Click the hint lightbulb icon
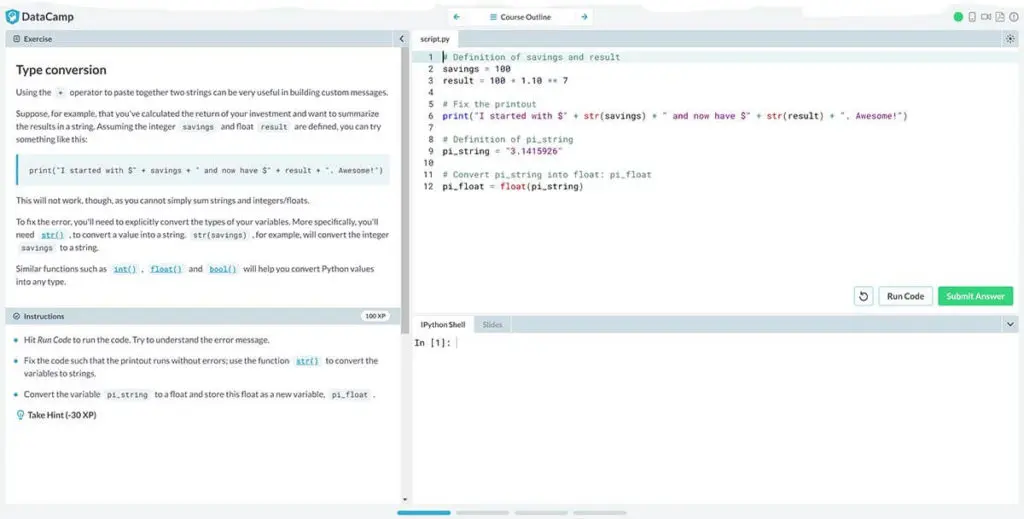 click(x=20, y=415)
